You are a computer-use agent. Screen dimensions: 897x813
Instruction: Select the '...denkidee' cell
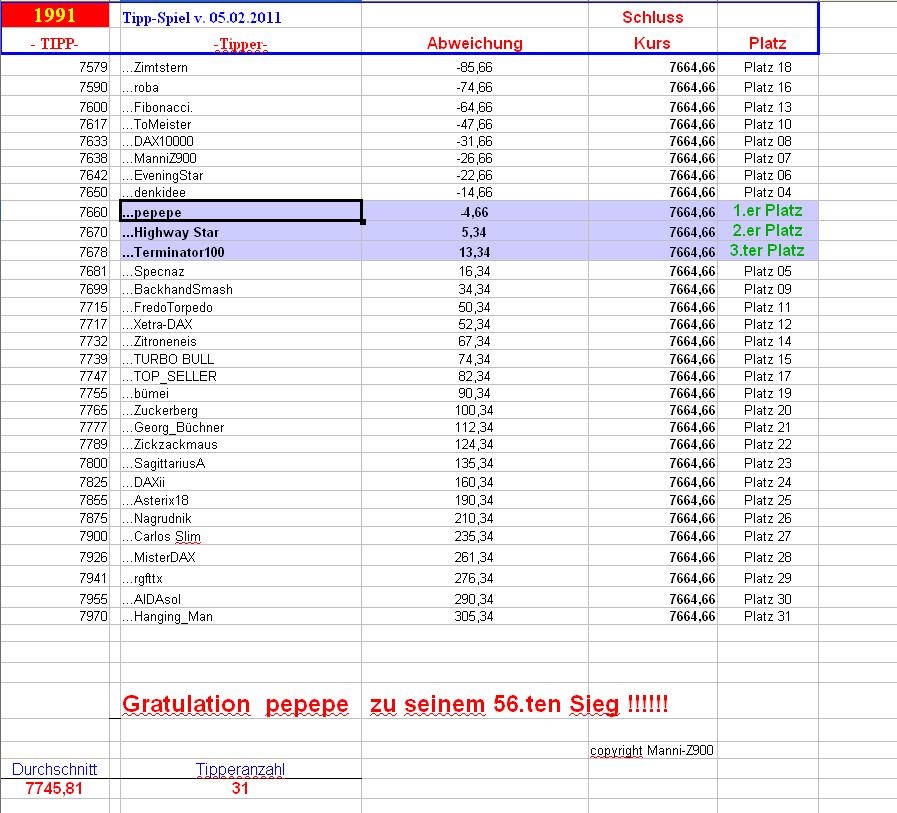pyautogui.click(x=241, y=193)
